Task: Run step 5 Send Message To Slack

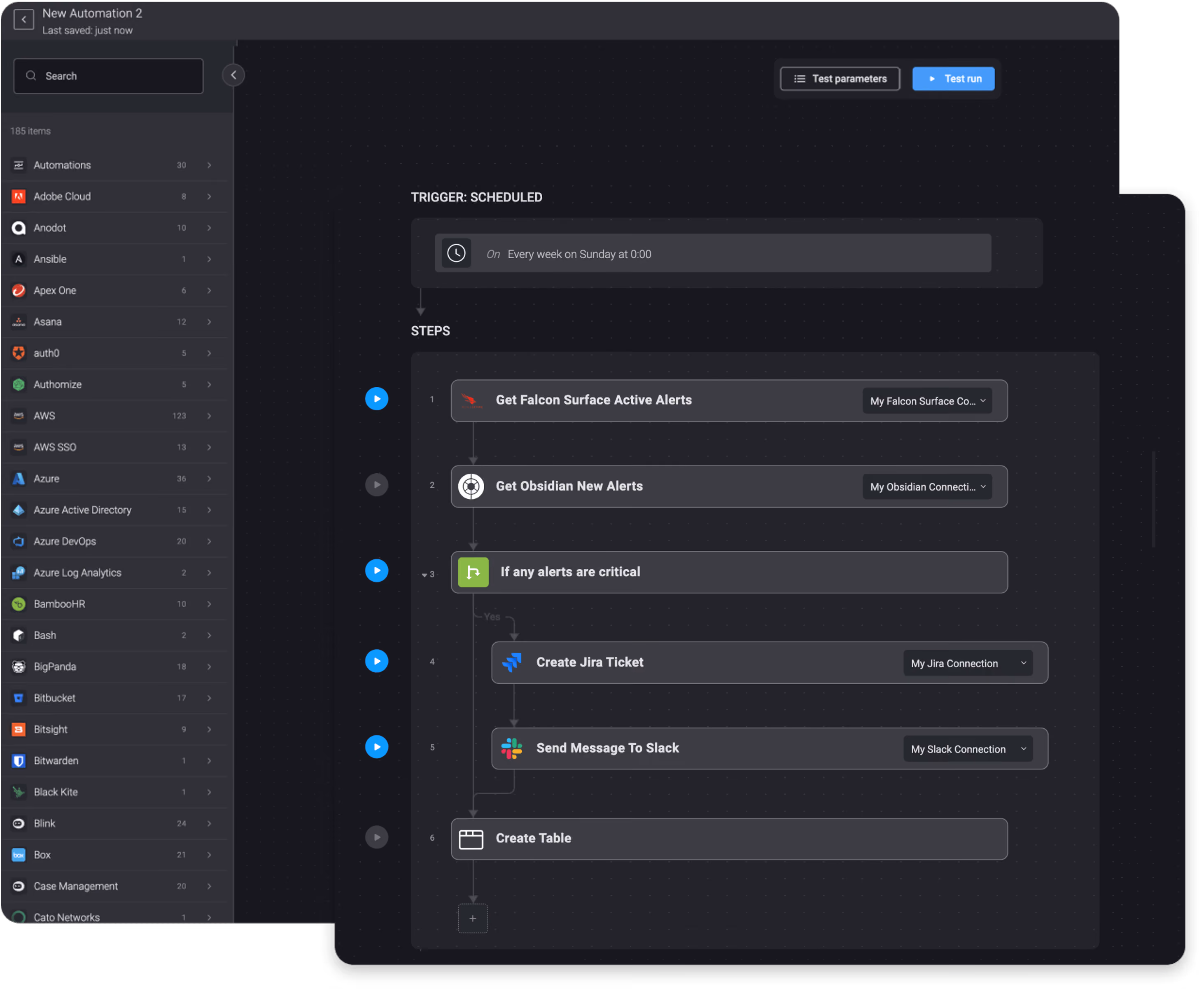Action: pyautogui.click(x=376, y=747)
